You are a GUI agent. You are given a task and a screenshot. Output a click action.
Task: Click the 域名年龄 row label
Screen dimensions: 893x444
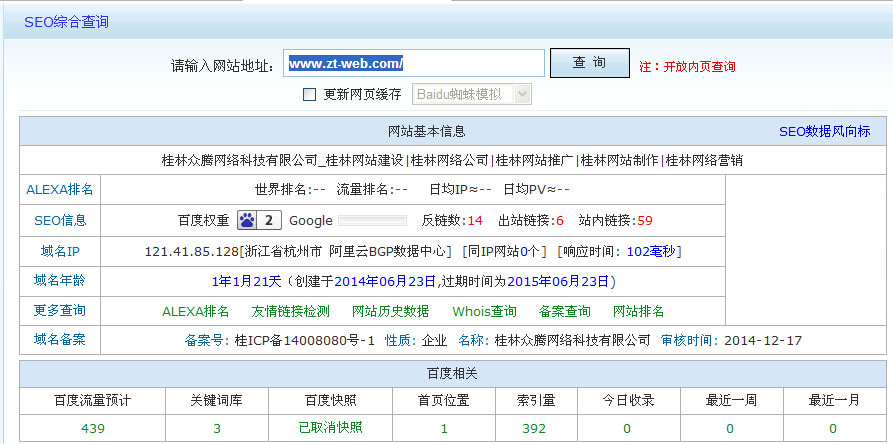click(x=60, y=280)
